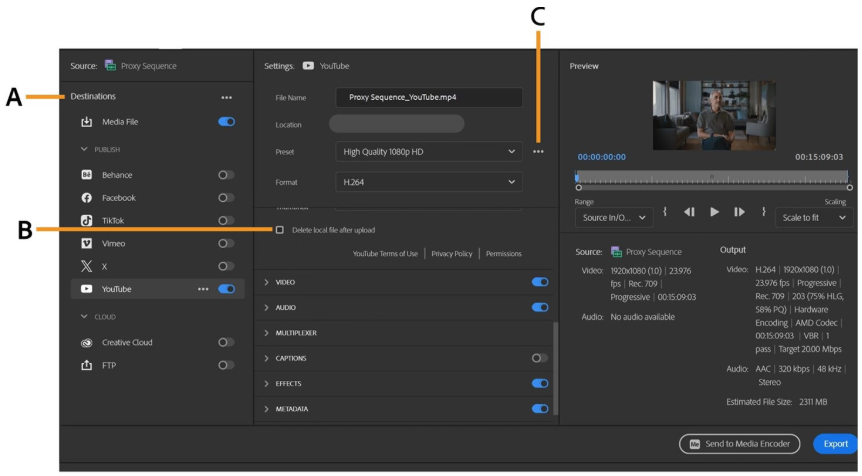Click the Facebook logo icon
The width and height of the screenshot is (862, 476).
(x=87, y=198)
